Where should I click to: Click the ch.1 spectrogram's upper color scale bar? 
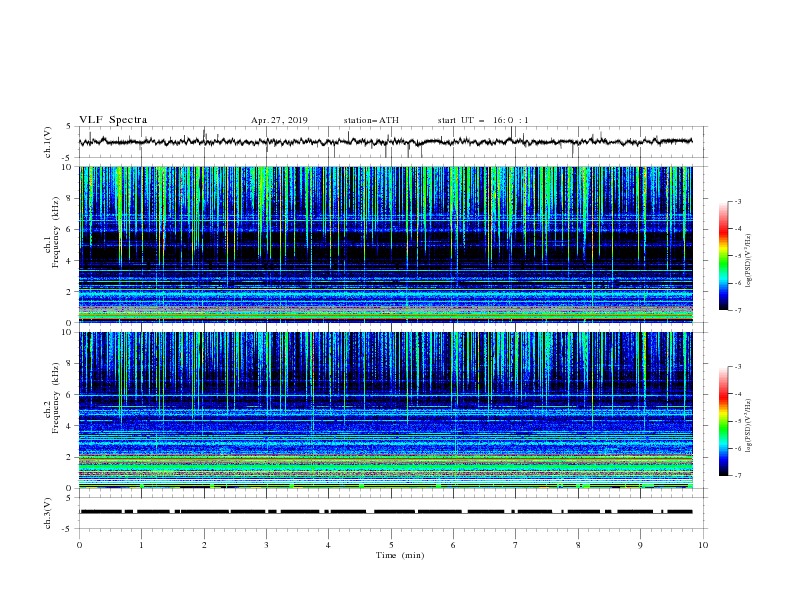pos(724,256)
